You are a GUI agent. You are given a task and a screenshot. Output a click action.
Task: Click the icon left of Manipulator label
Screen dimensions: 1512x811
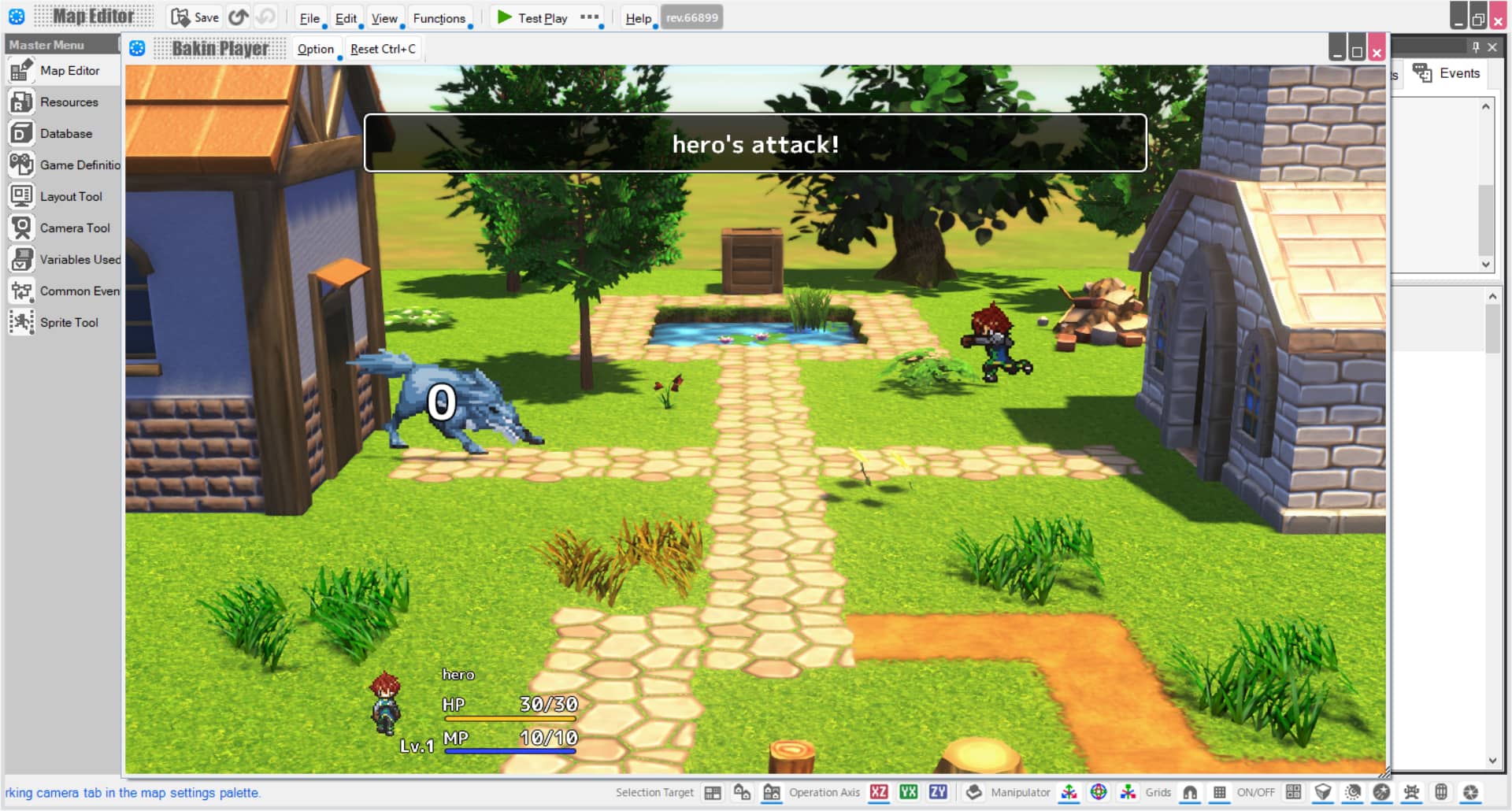click(974, 792)
